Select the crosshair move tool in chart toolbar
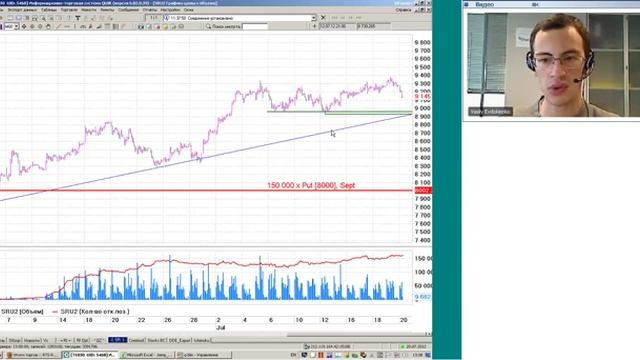This screenshot has width=640, height=360. coord(24,27)
